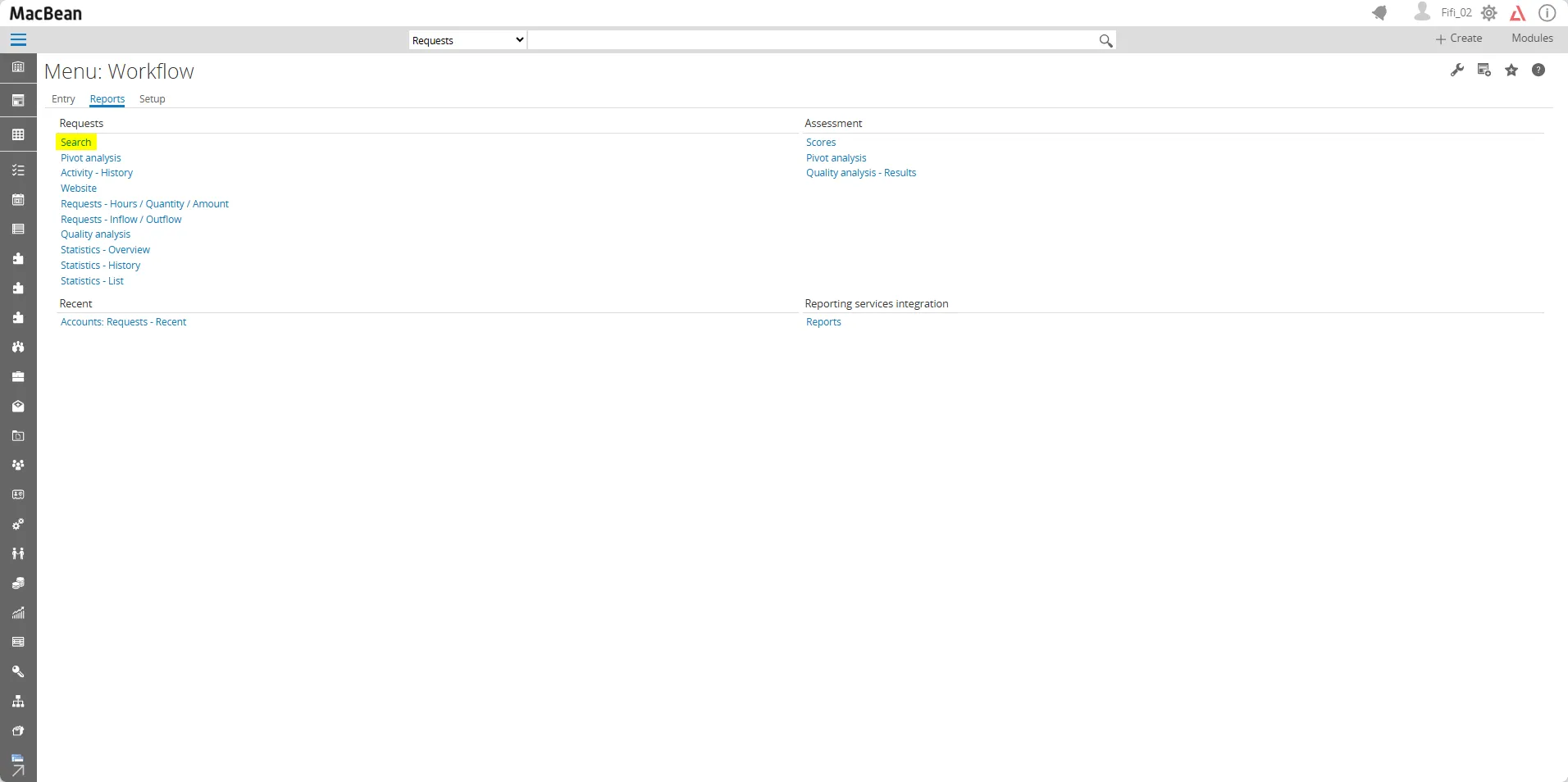The width and height of the screenshot is (1568, 782).
Task: Click the notifications bell icon
Action: point(1379,13)
